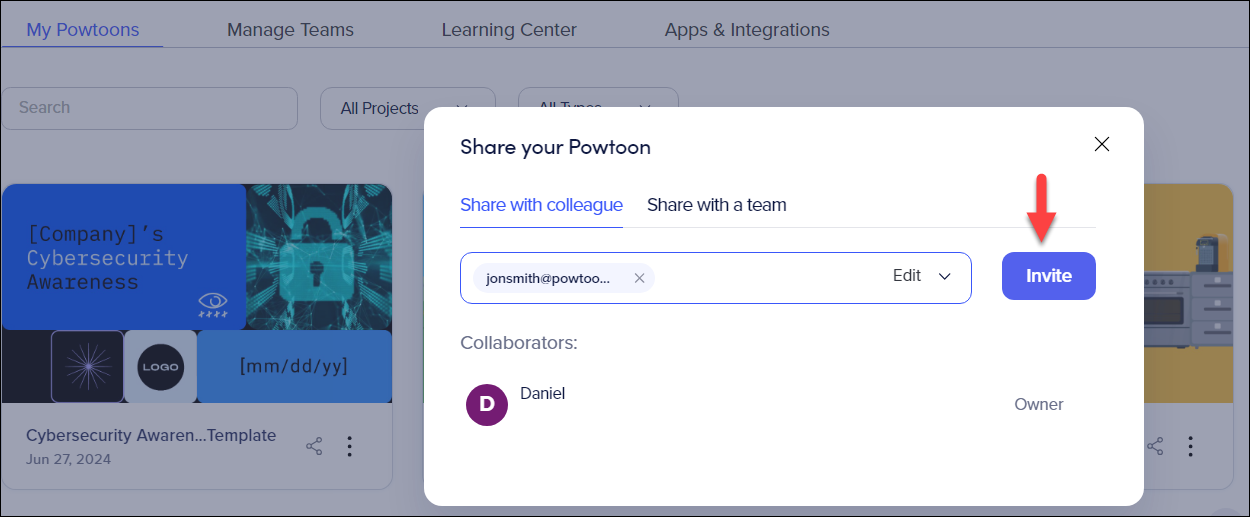Go to the Manage Teams tab
The width and height of the screenshot is (1250, 517).
(290, 29)
